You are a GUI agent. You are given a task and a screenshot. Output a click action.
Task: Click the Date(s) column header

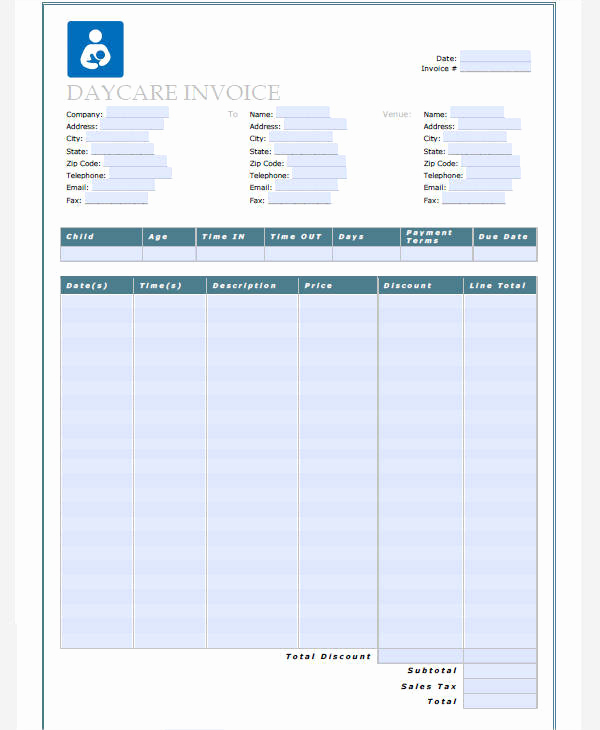tap(97, 285)
